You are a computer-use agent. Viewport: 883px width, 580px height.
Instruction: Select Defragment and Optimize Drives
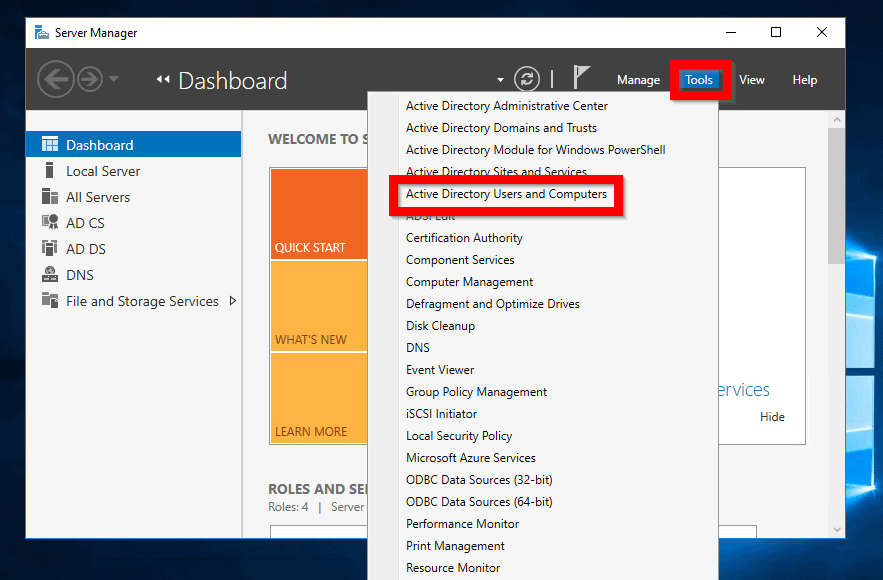(x=493, y=304)
